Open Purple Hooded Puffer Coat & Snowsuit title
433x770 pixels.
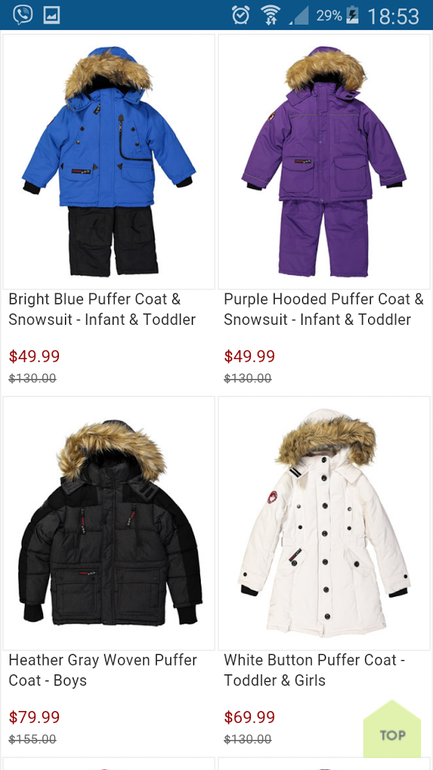324,309
